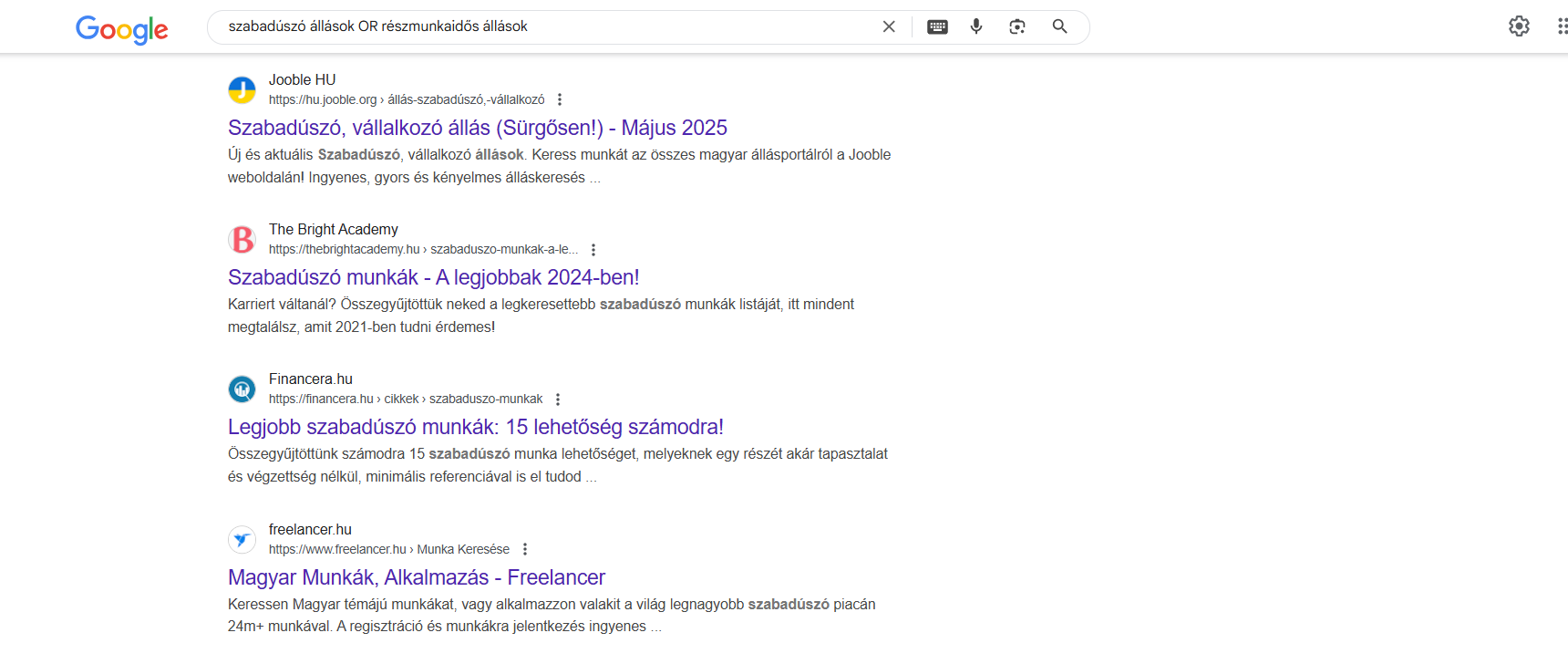Open "Szabadúszó, vállalkozó állás (Sürgősen!)" result
The width and height of the screenshot is (1568, 664).
tap(478, 128)
